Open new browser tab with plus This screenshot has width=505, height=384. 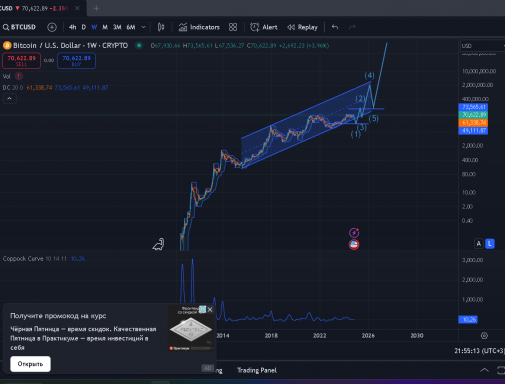point(96,8)
